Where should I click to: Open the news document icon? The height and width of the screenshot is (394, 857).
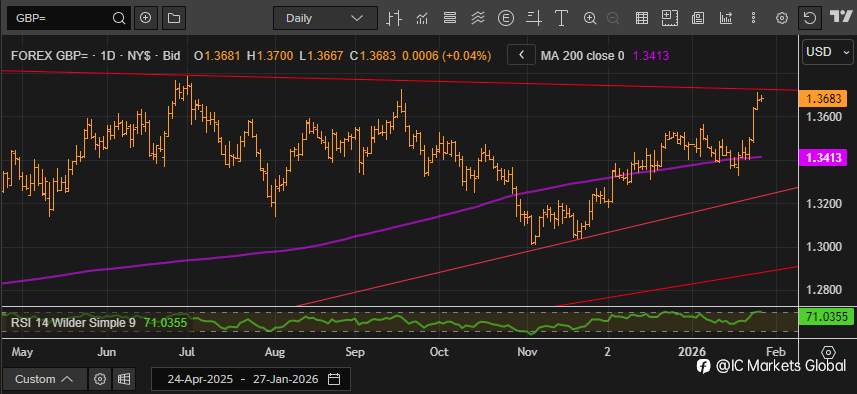coord(697,18)
